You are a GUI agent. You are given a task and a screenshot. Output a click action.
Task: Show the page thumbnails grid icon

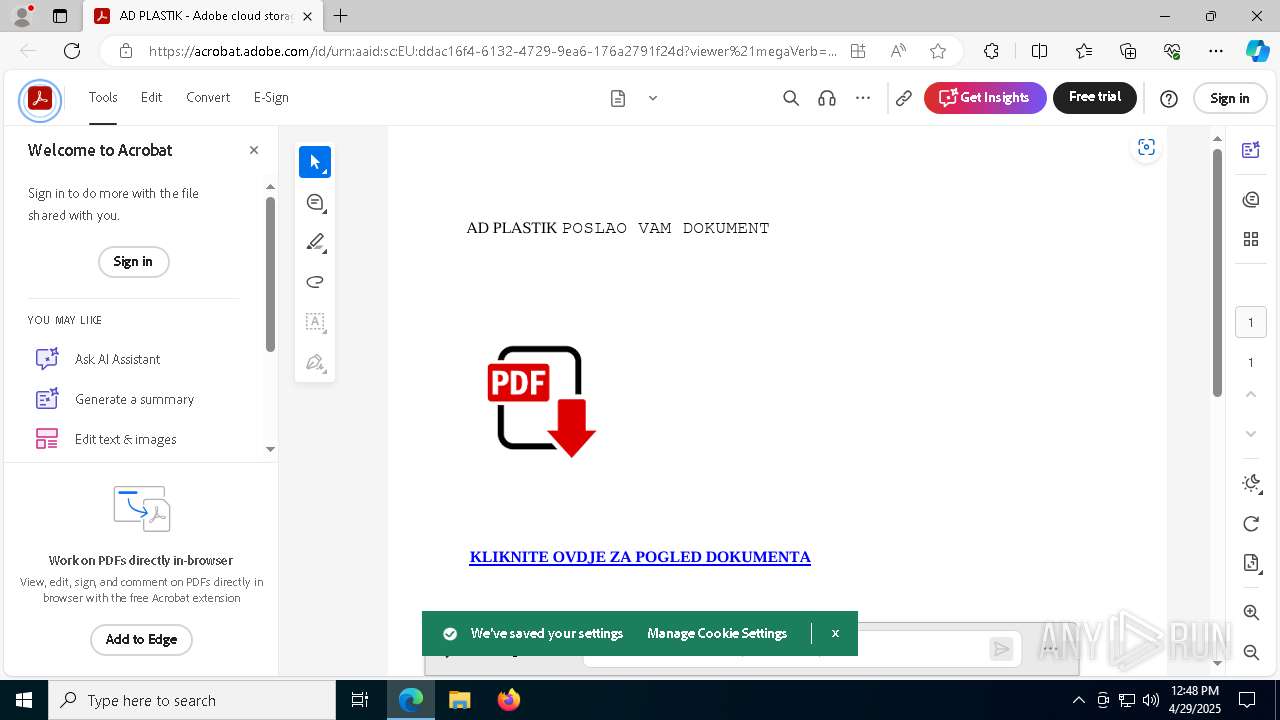(1251, 239)
